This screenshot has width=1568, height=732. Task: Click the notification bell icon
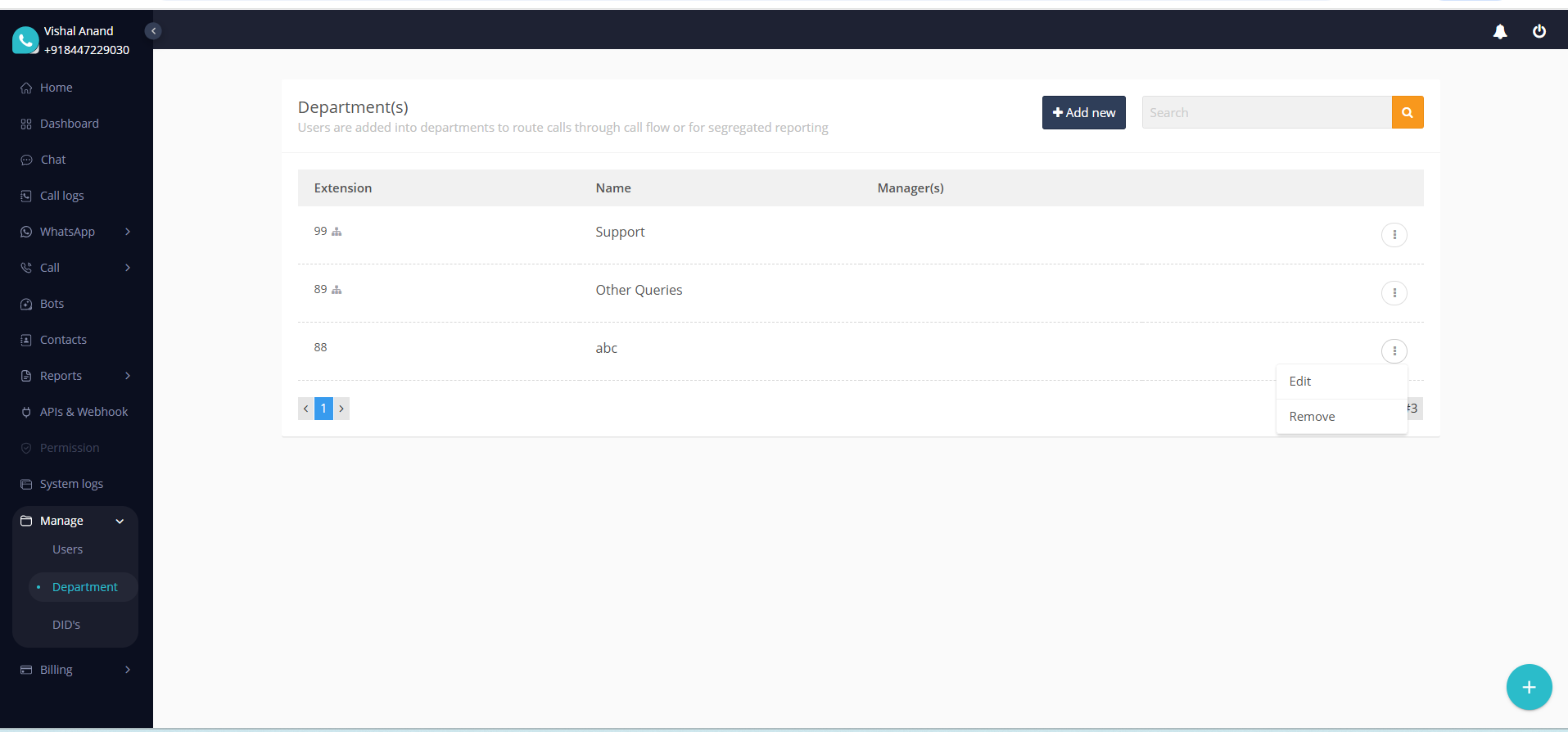point(1500,31)
